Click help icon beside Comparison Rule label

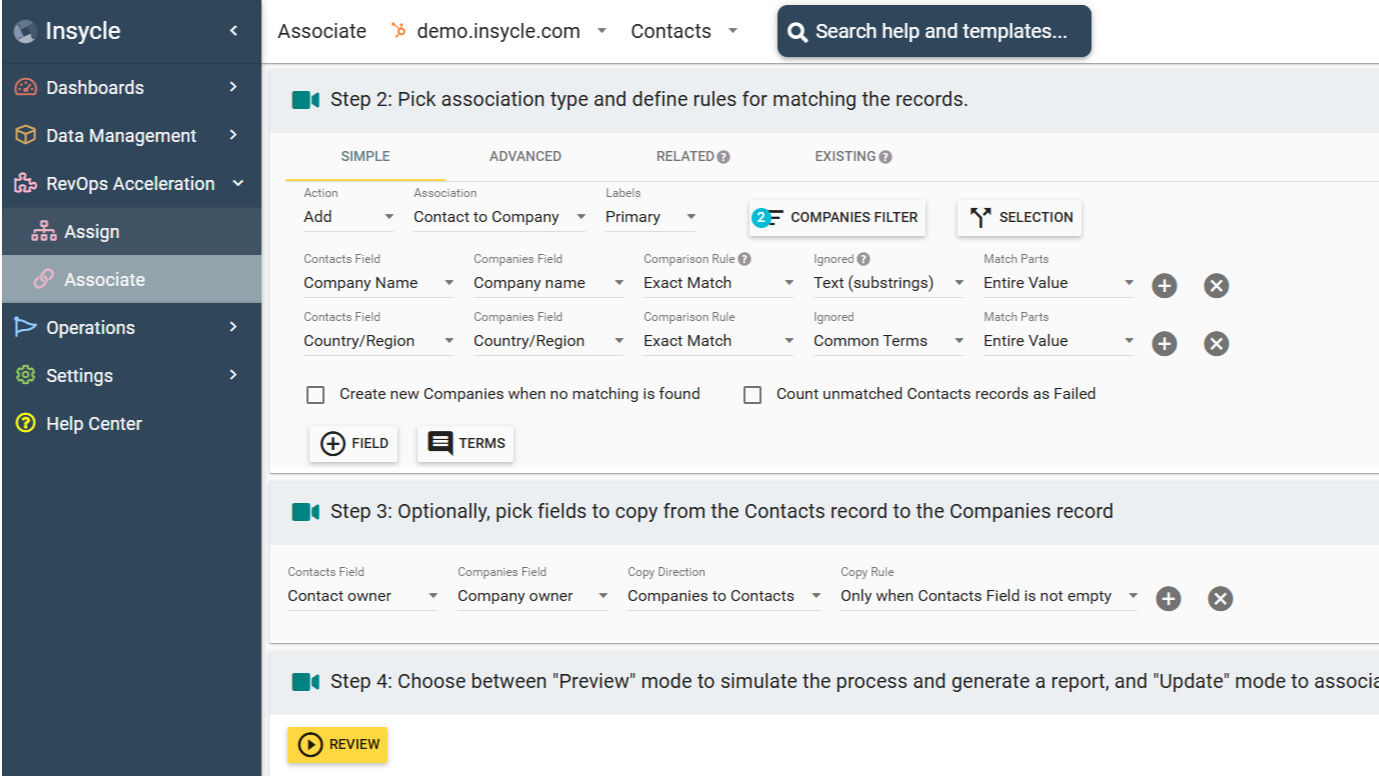coord(744,260)
